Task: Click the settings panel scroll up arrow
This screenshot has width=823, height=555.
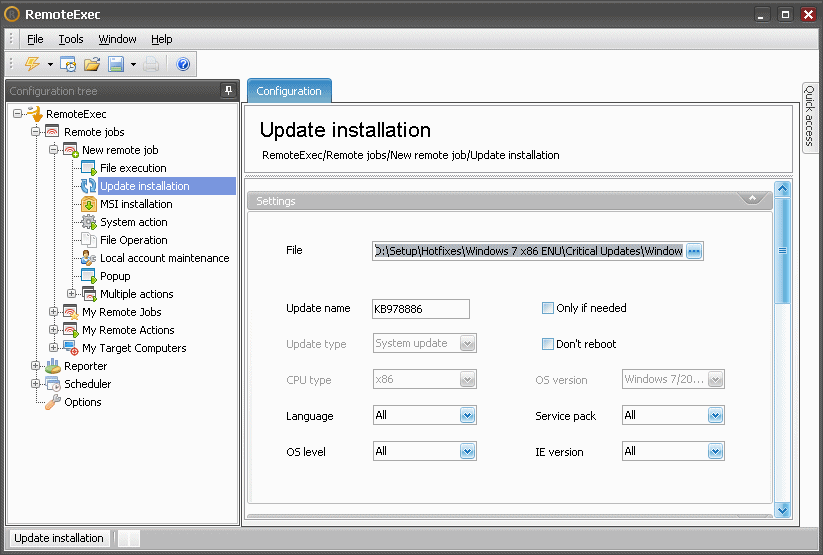Action: pos(783,189)
